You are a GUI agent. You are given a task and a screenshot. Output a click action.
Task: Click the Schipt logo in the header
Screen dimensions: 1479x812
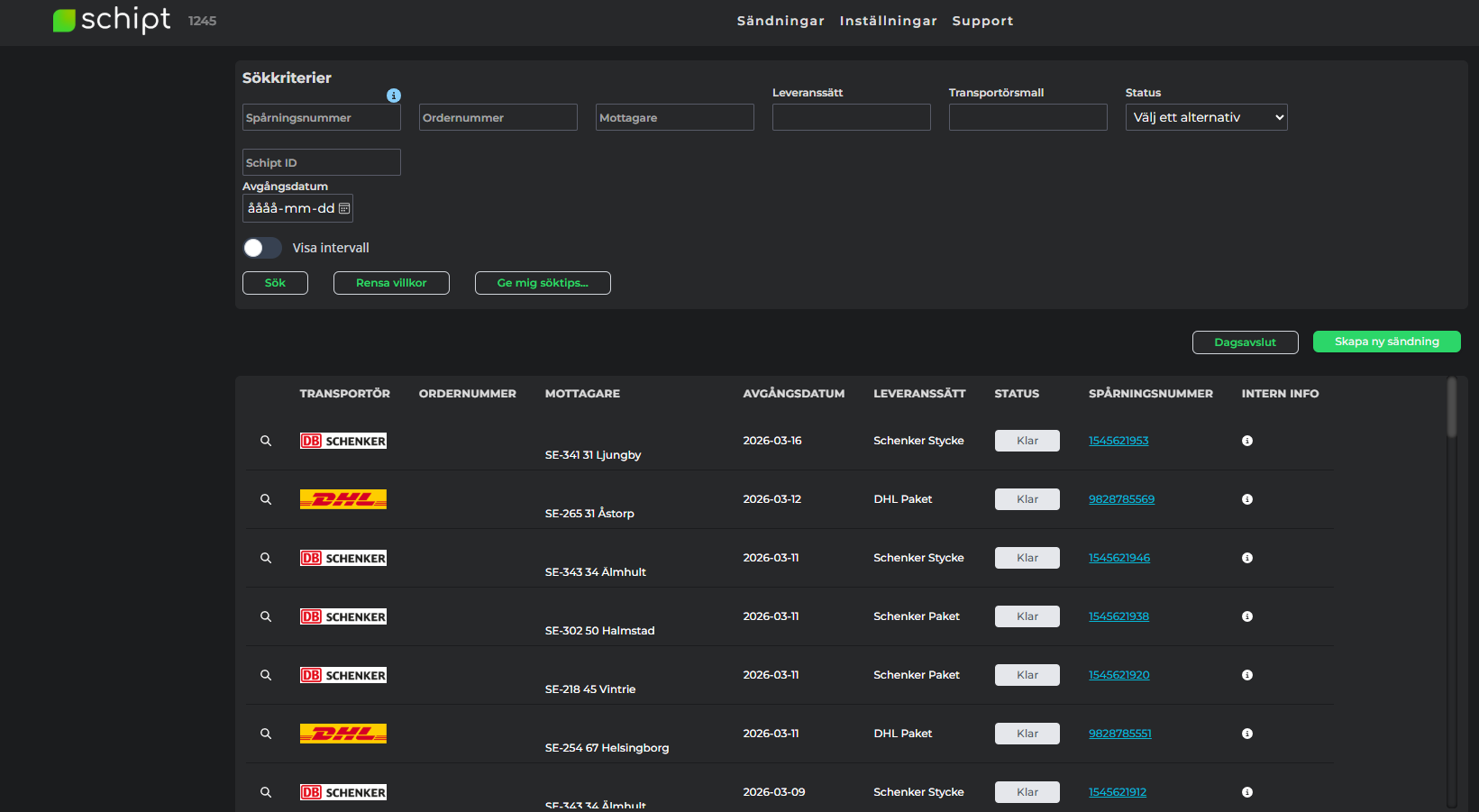coord(112,20)
